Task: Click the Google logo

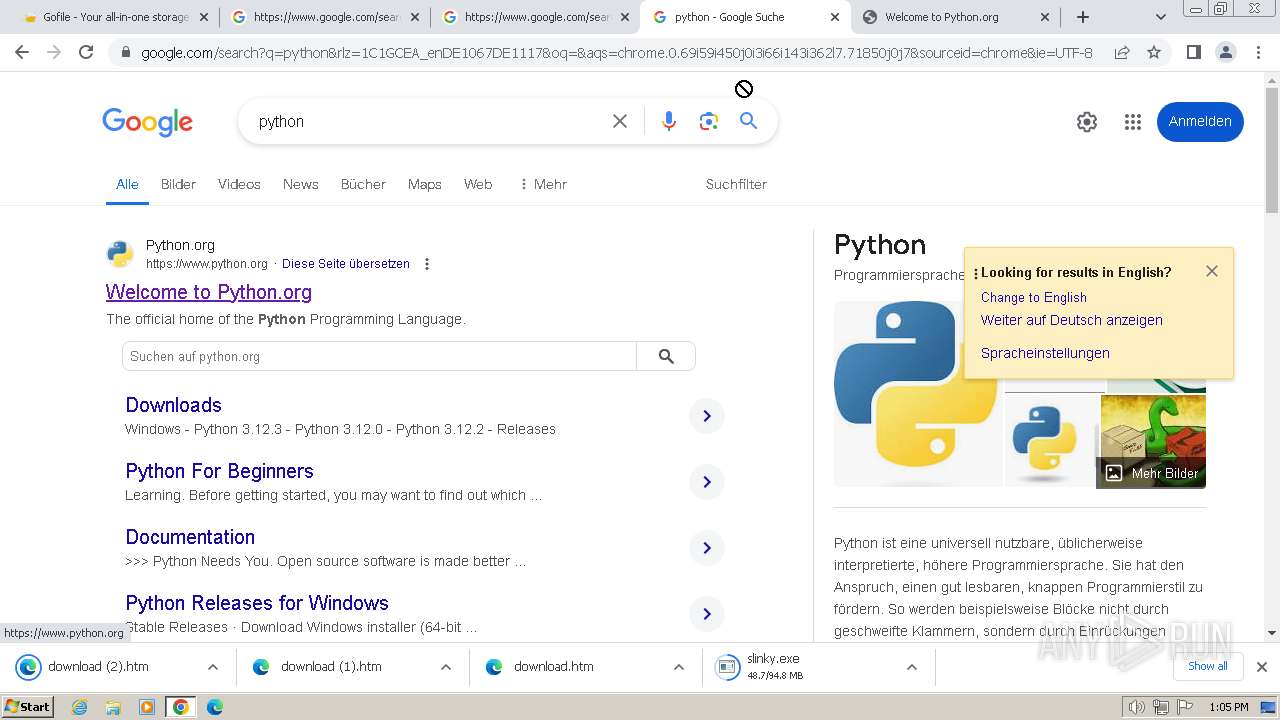Action: pyautogui.click(x=147, y=122)
